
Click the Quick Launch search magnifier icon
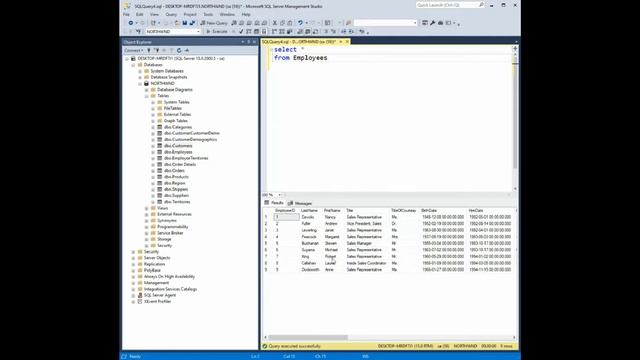pyautogui.click(x=481, y=5)
